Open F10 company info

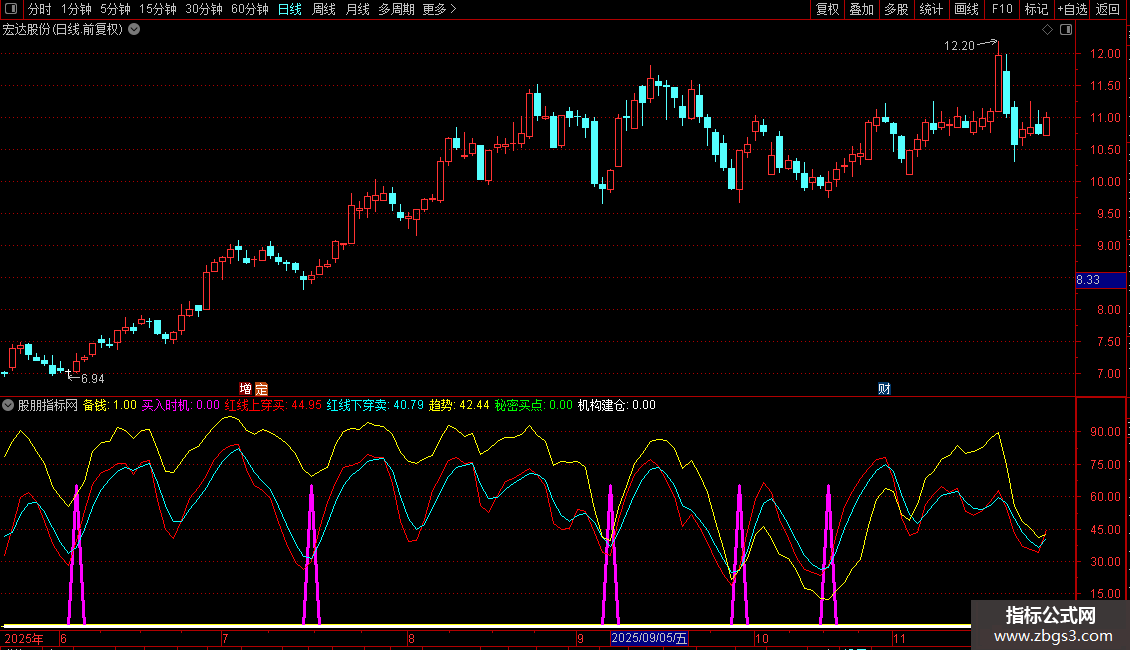click(1001, 10)
